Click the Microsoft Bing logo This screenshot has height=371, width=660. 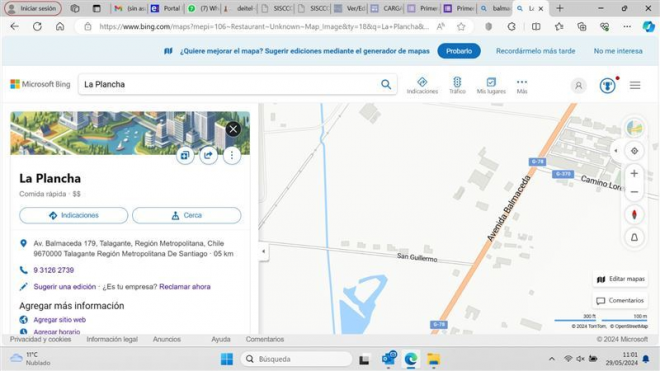coord(40,84)
